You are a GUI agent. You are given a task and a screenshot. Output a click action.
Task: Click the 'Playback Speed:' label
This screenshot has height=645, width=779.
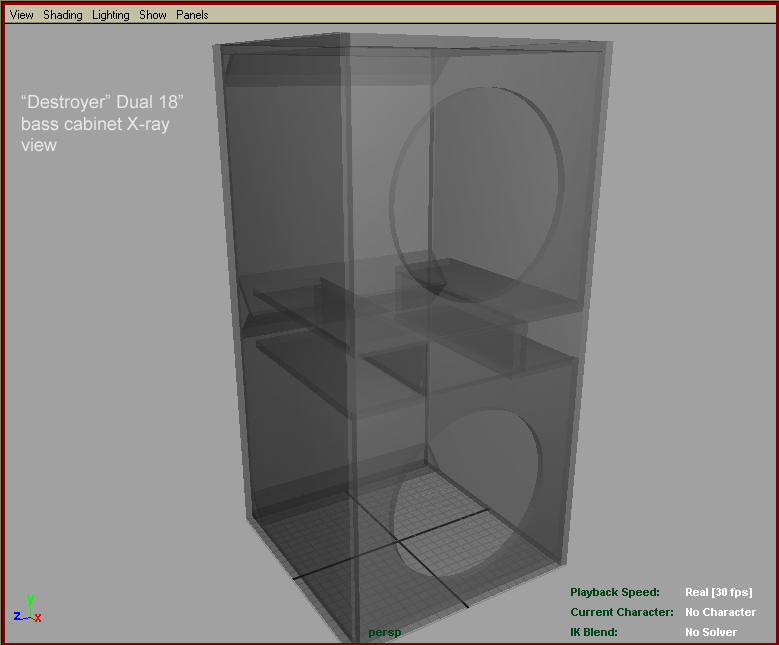click(x=615, y=592)
